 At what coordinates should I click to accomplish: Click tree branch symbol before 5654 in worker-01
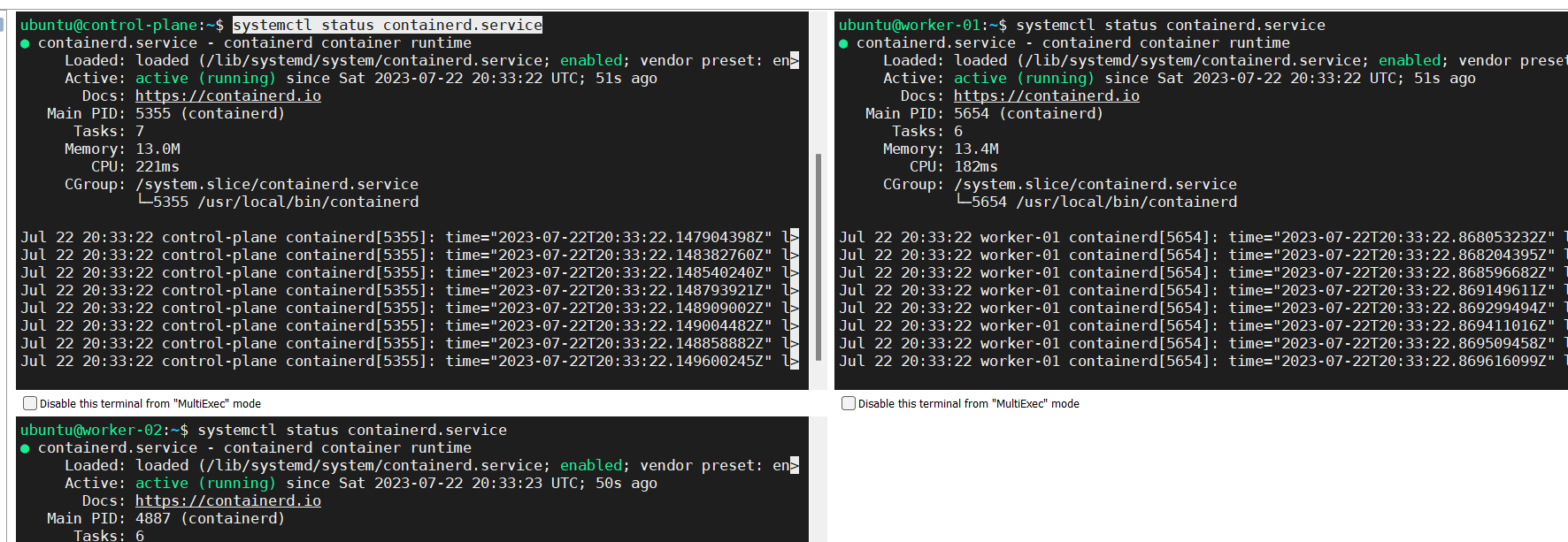tap(962, 202)
